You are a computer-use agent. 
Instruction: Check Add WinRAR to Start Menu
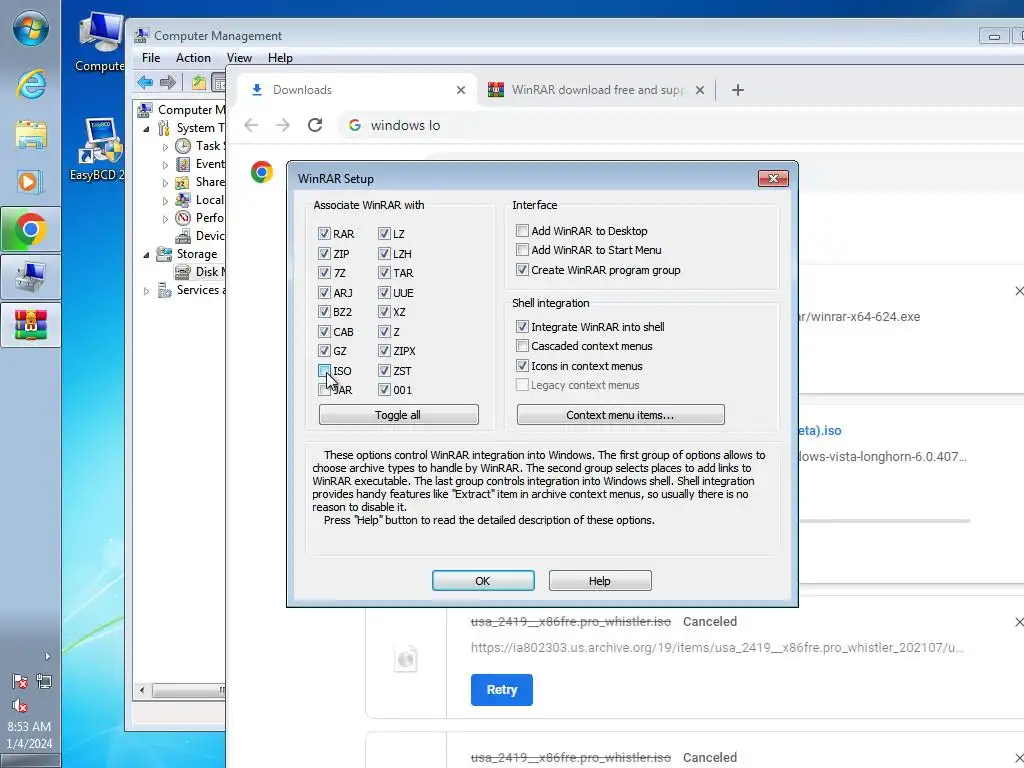522,249
